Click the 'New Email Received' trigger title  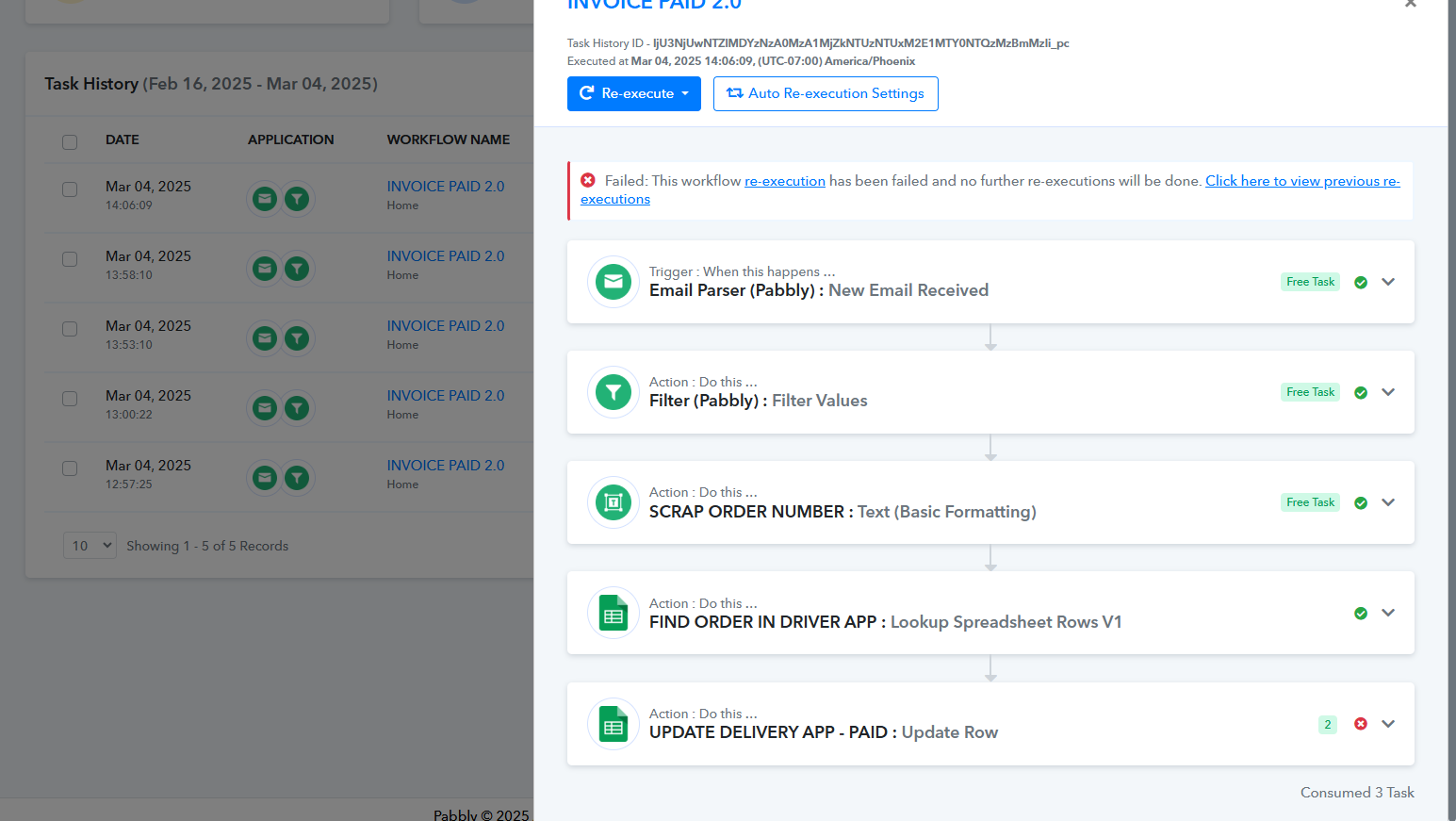(908, 290)
